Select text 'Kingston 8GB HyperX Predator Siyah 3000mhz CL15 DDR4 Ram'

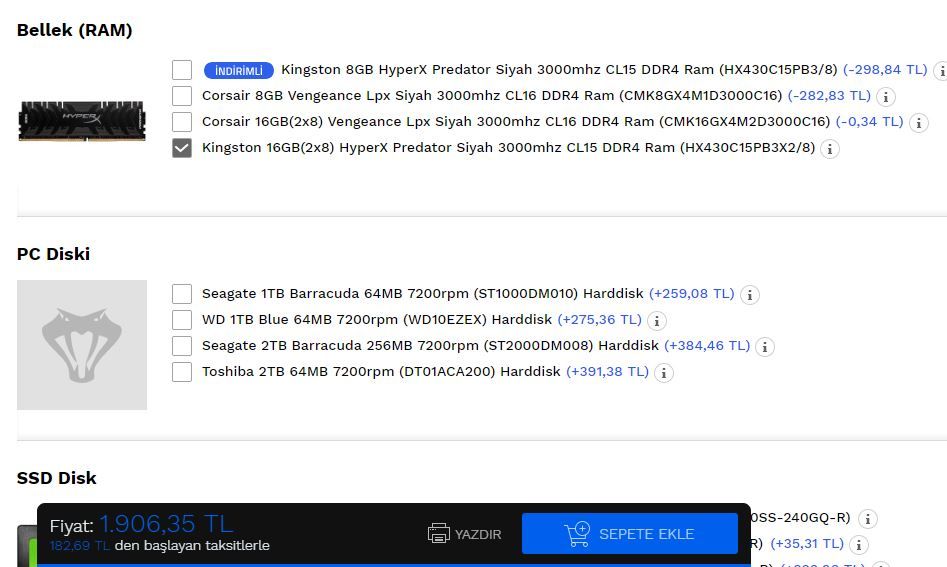tap(498, 69)
